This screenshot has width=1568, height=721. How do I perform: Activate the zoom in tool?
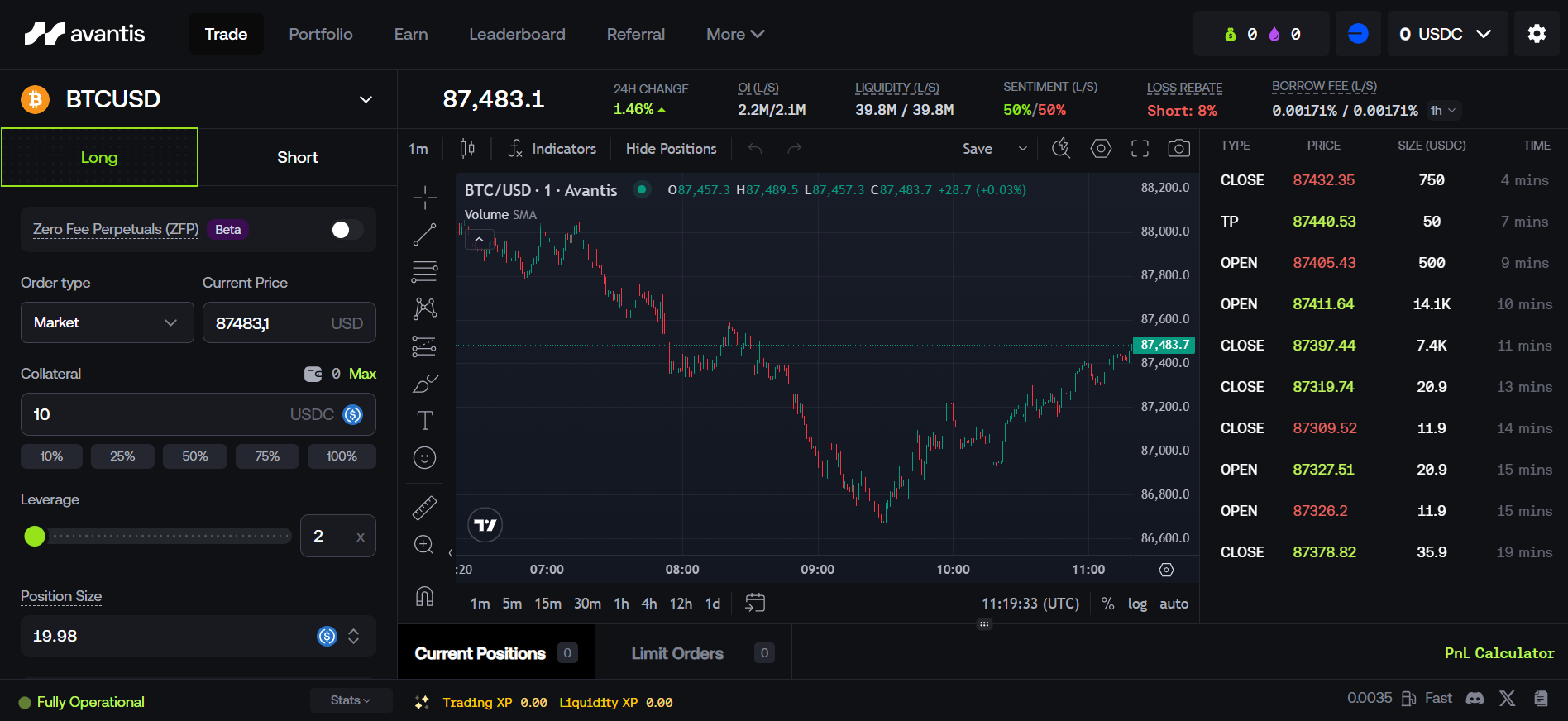coord(424,544)
